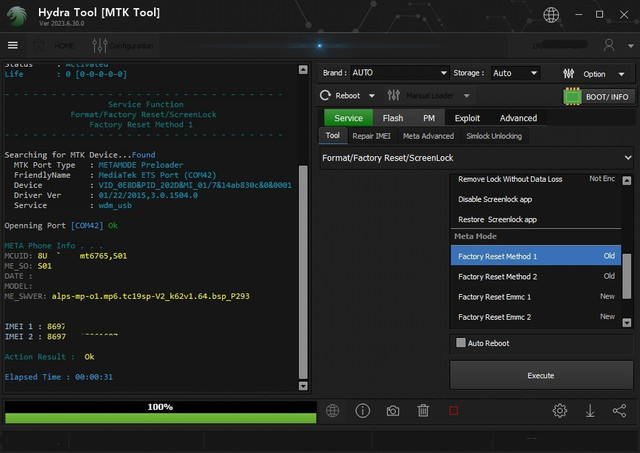Click the HOME toolbar icon
This screenshot has height=453, width=640.
tap(39, 45)
